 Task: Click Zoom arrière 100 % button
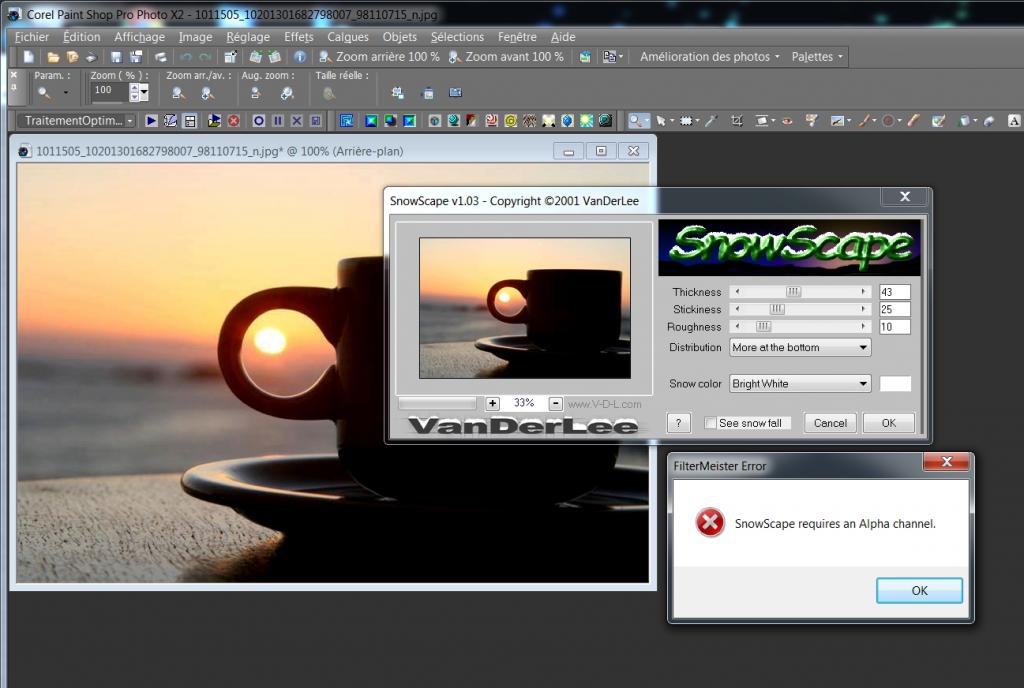[x=379, y=57]
